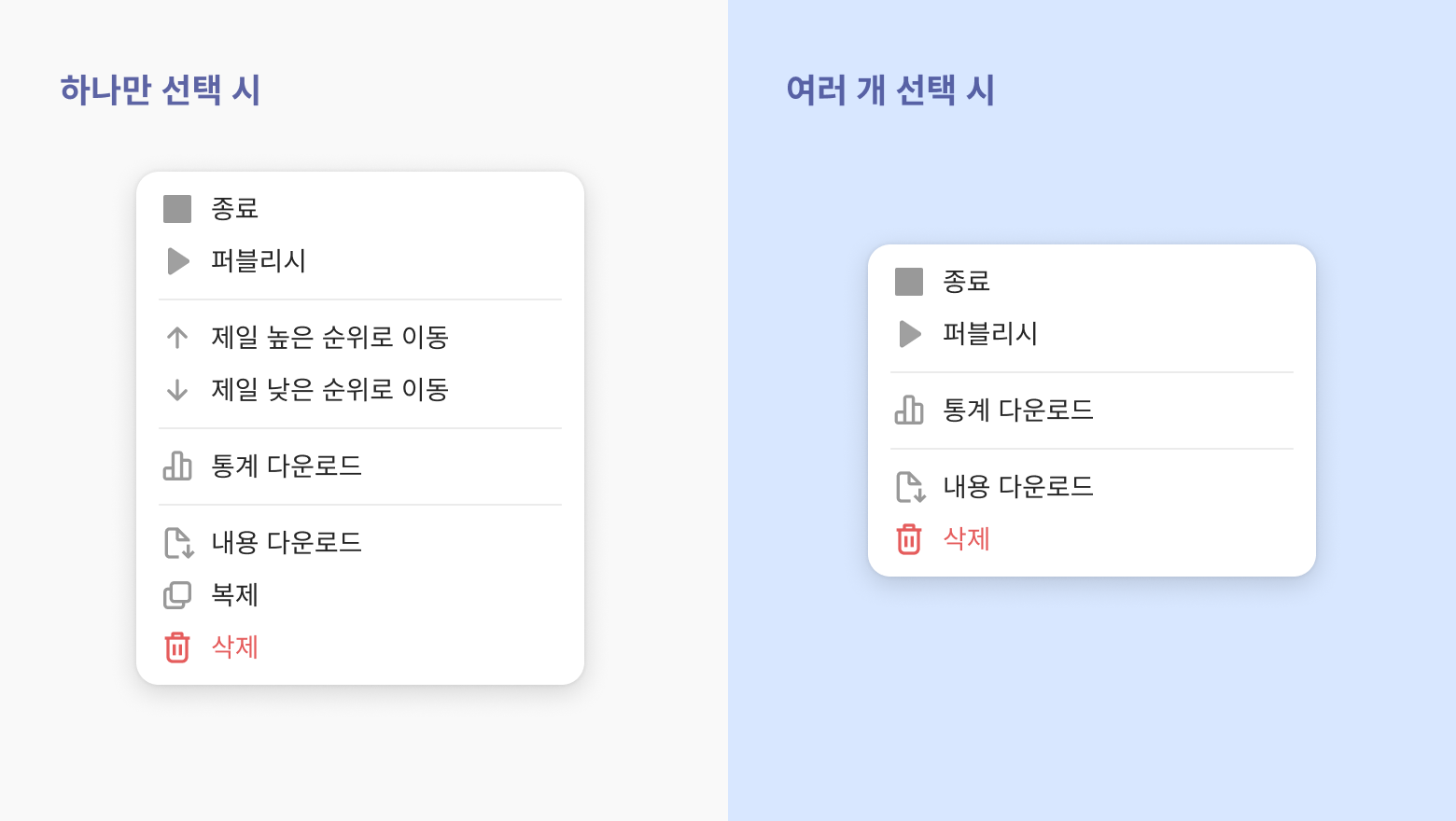Click the 하나만 선택 시 heading

[161, 90]
